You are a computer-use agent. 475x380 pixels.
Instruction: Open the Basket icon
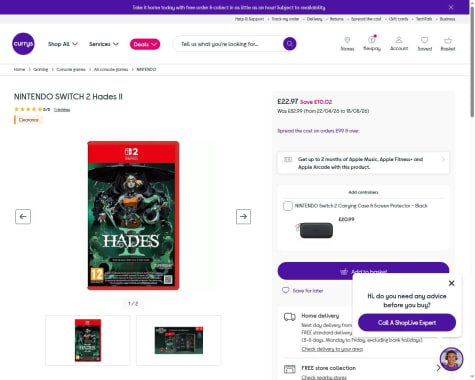click(x=448, y=44)
